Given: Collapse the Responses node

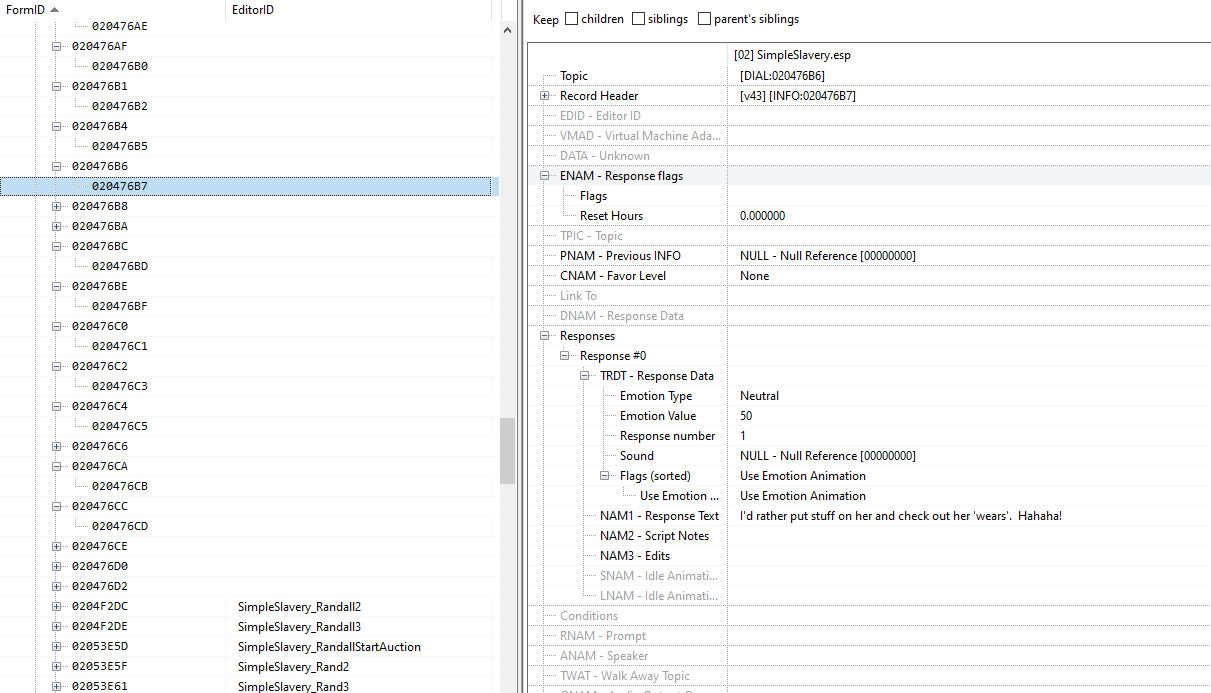Looking at the screenshot, I should pos(545,336).
